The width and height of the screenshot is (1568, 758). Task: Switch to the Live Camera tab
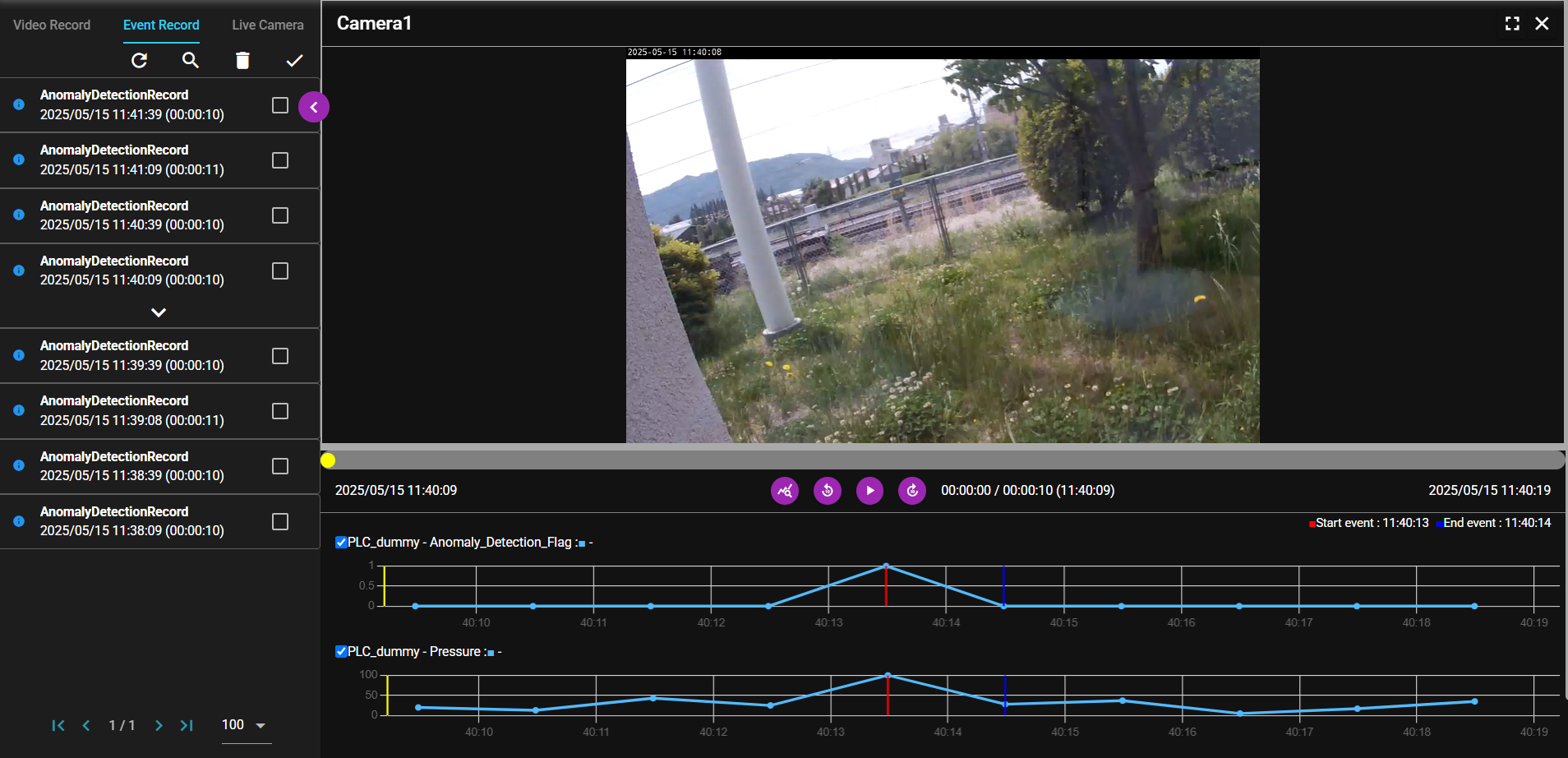267,25
